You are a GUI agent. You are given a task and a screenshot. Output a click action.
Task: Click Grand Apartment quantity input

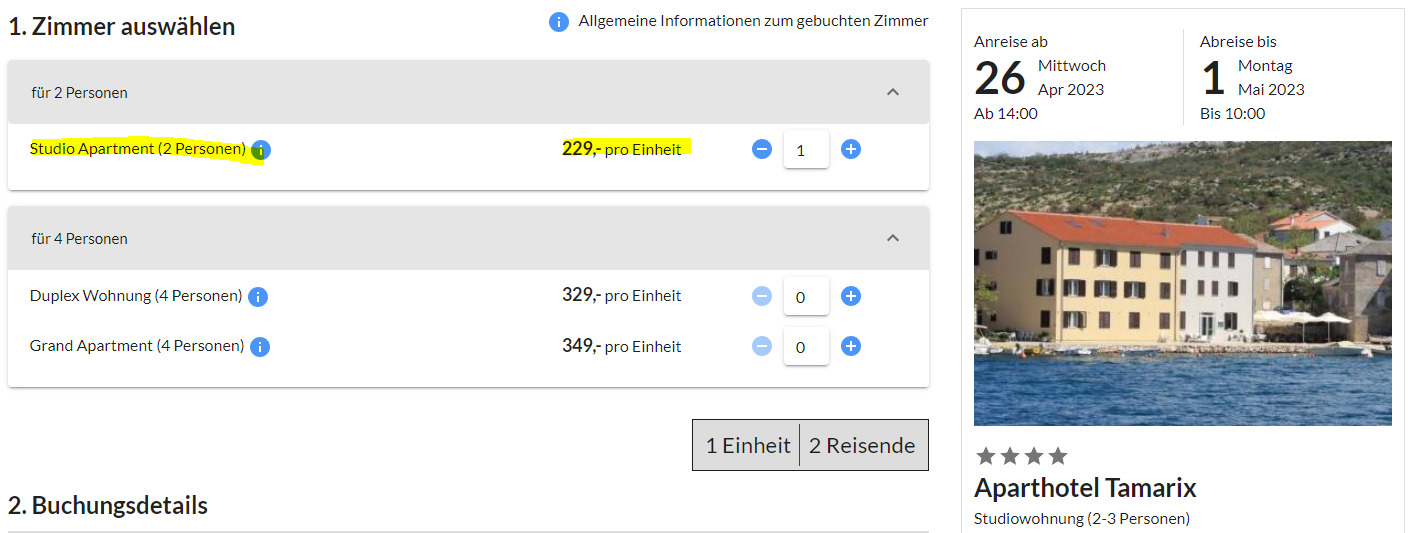(806, 347)
